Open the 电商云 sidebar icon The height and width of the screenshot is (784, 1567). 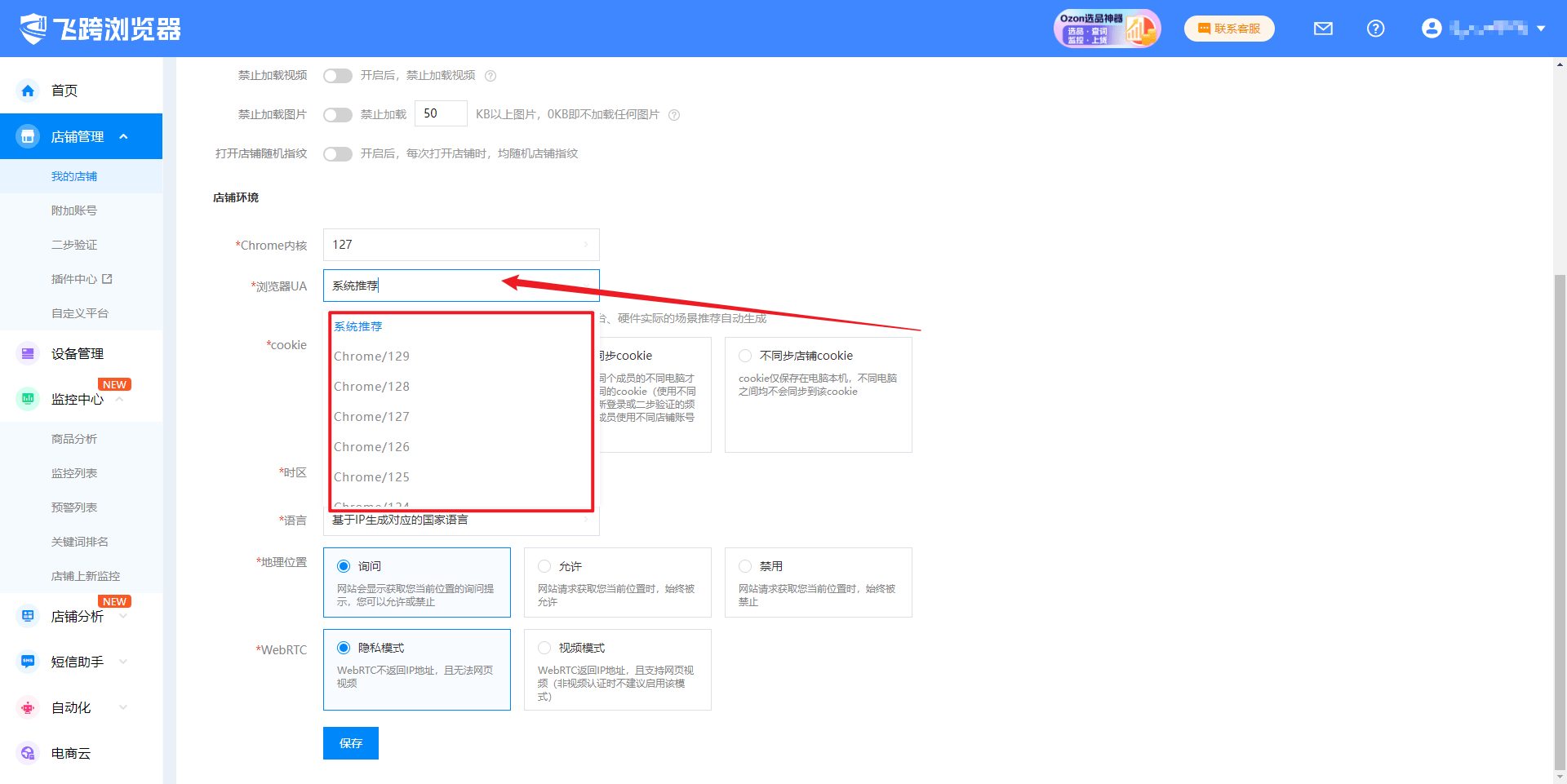pyautogui.click(x=28, y=753)
